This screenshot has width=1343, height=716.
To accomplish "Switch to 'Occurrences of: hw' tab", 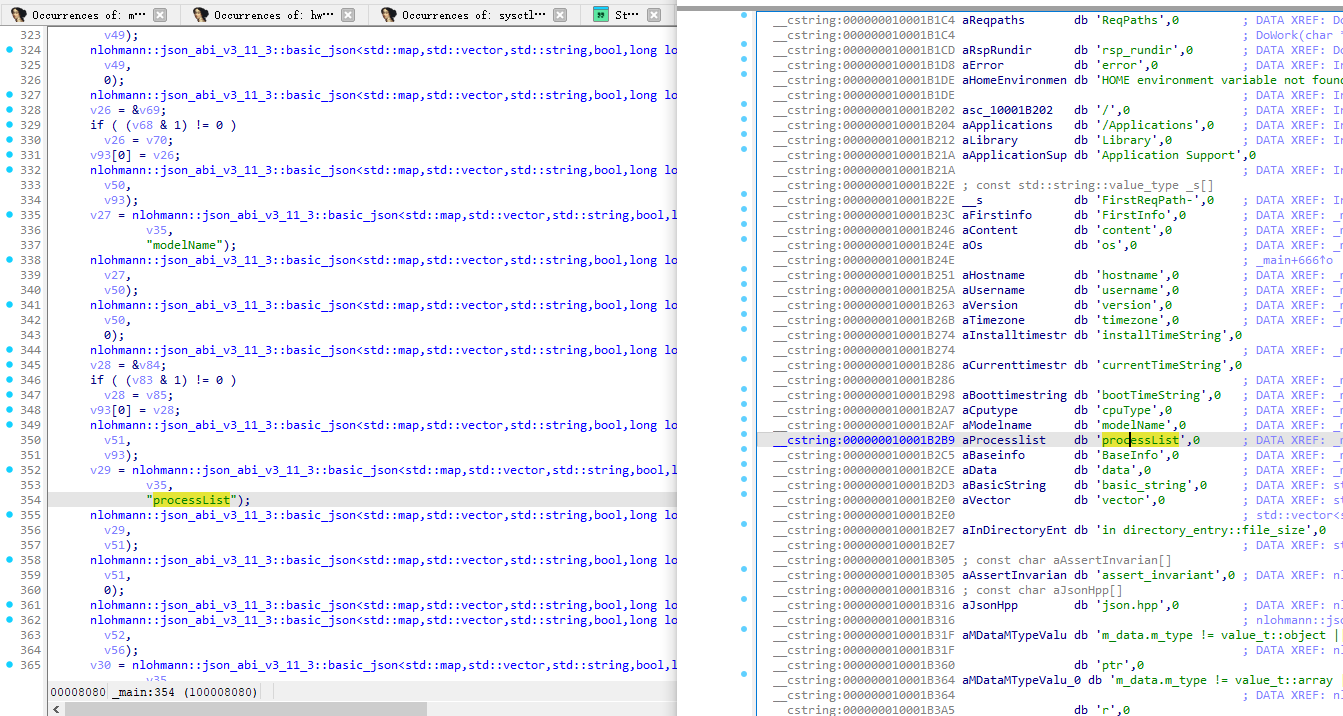I will tap(270, 15).
